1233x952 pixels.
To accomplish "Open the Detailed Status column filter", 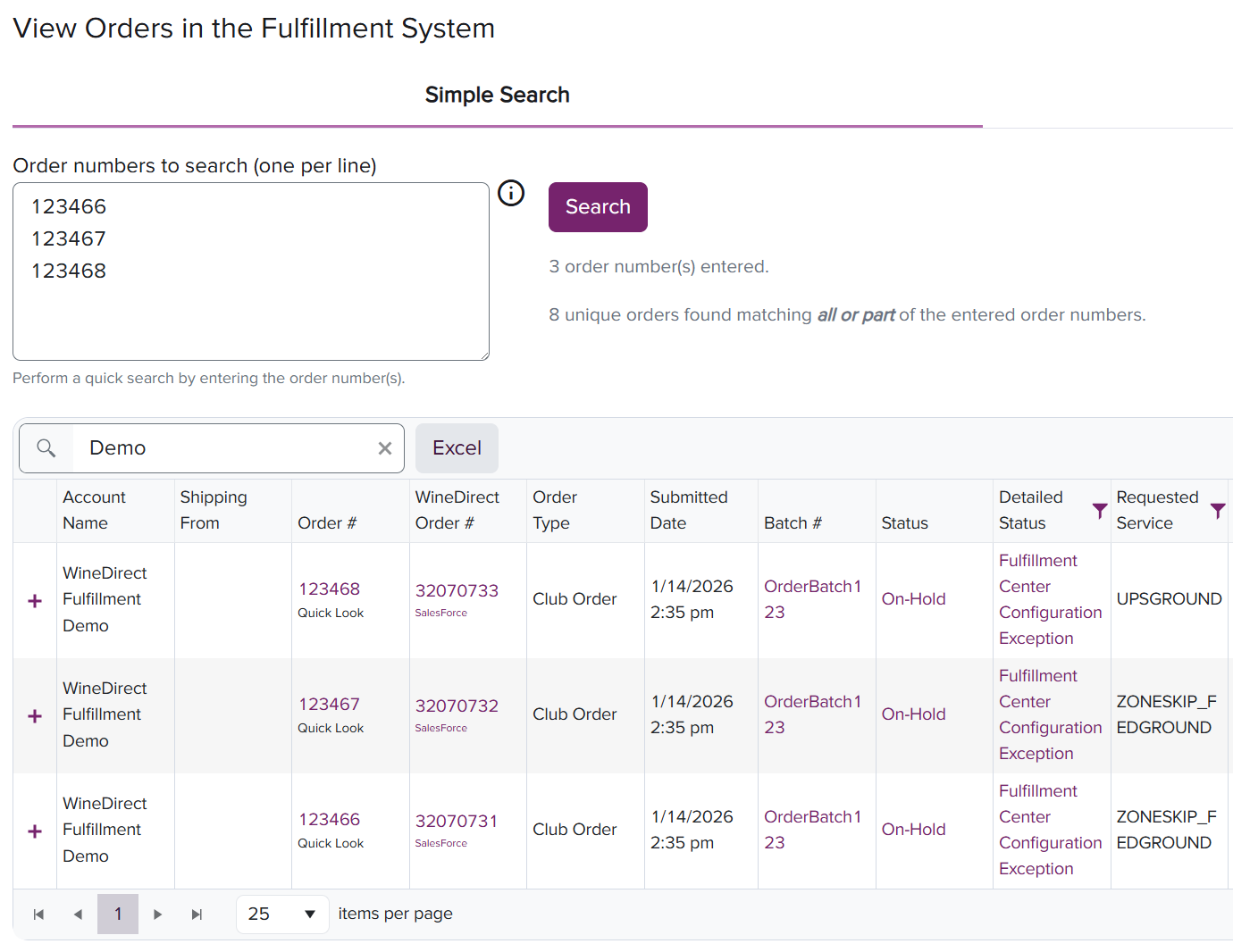I will [x=1100, y=510].
